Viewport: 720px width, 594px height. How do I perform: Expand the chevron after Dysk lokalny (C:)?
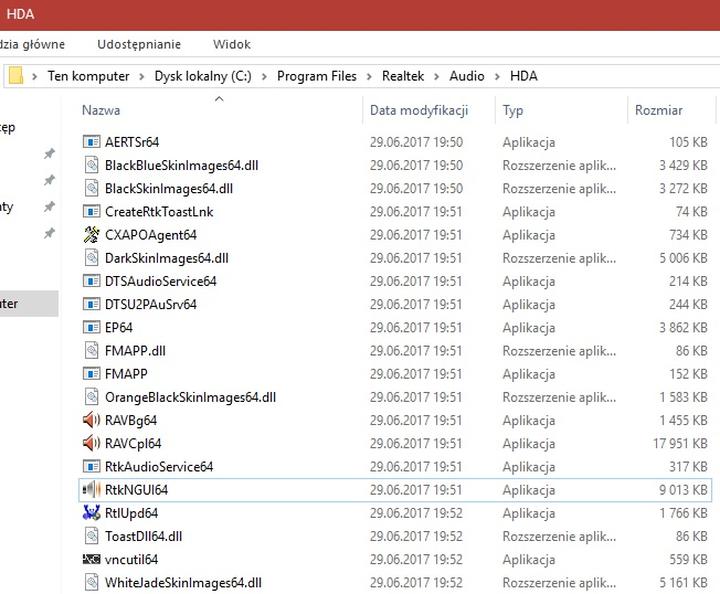pyautogui.click(x=264, y=77)
